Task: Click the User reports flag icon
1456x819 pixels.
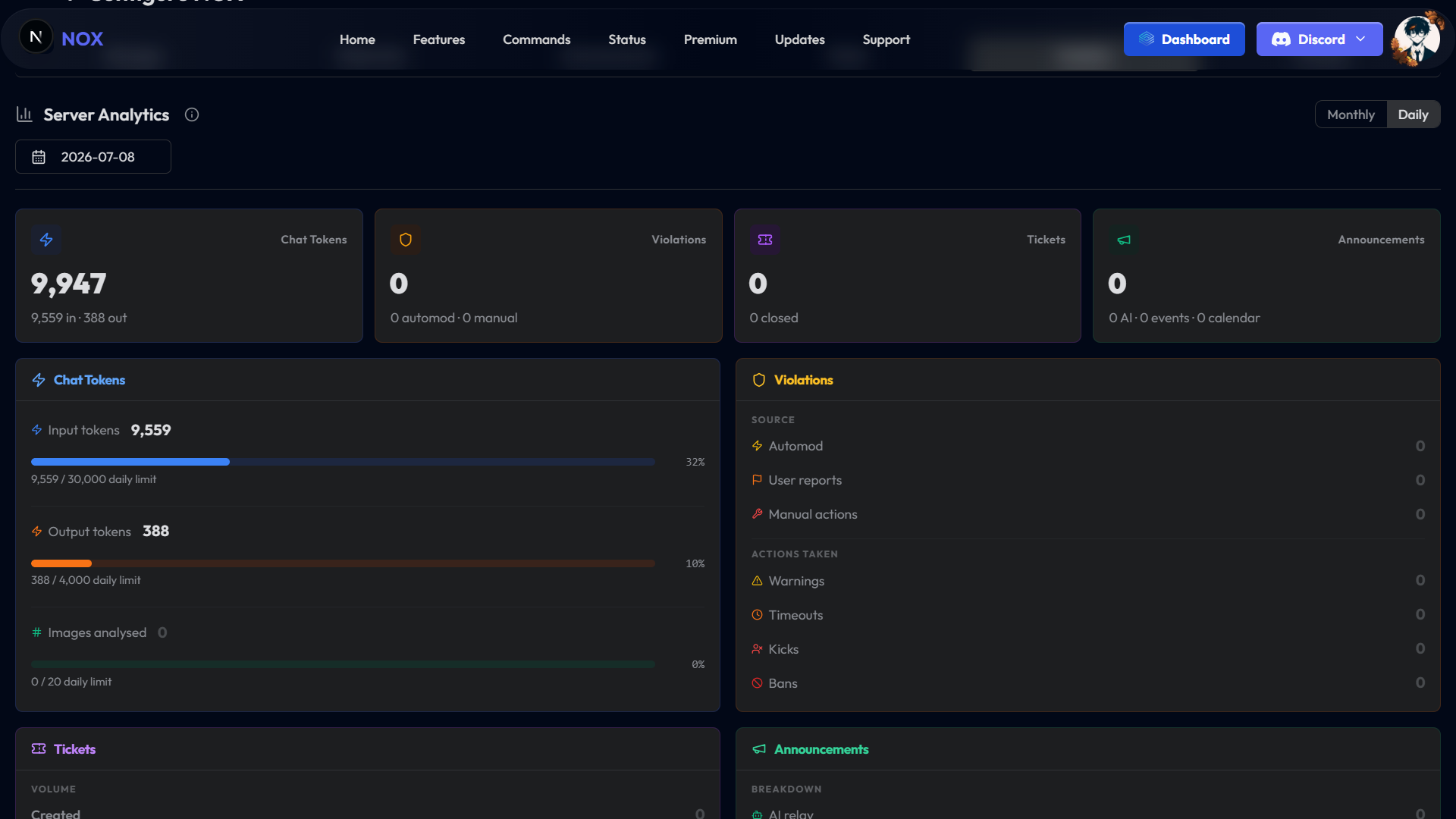Action: pyautogui.click(x=757, y=480)
